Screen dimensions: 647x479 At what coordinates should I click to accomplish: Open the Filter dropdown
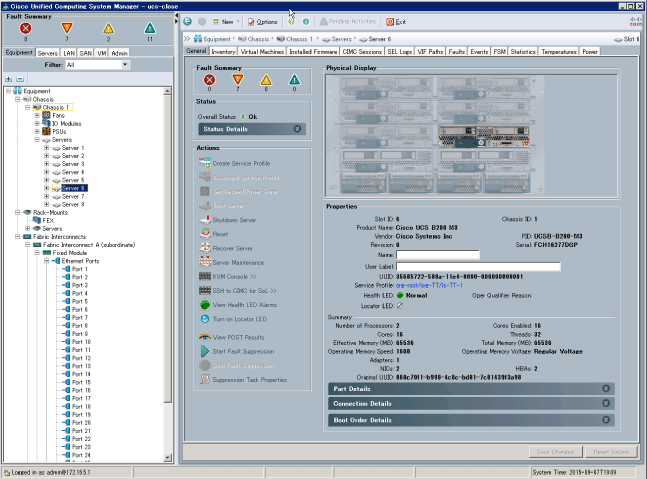click(97, 65)
